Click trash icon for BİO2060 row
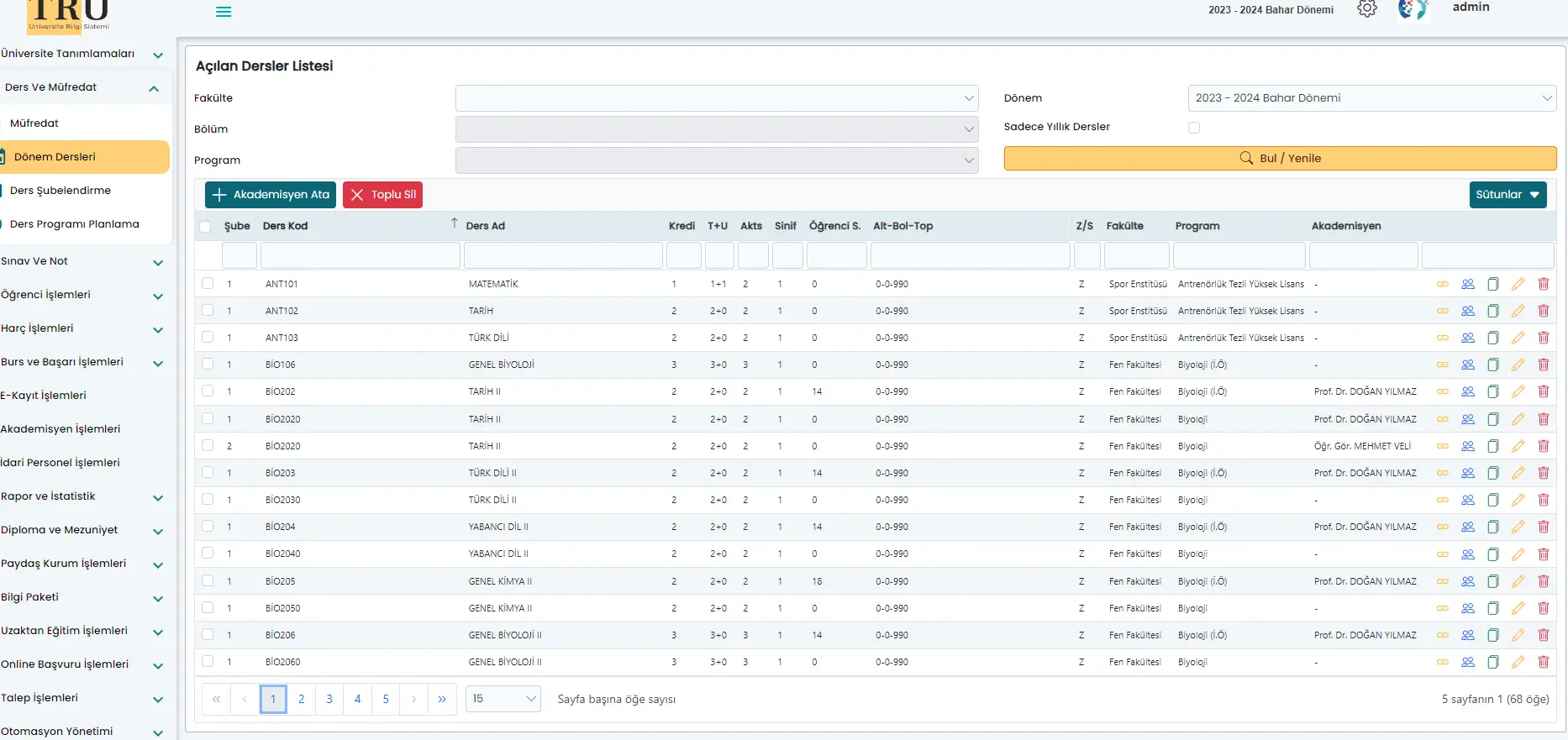The width and height of the screenshot is (1568, 740). tap(1543, 662)
